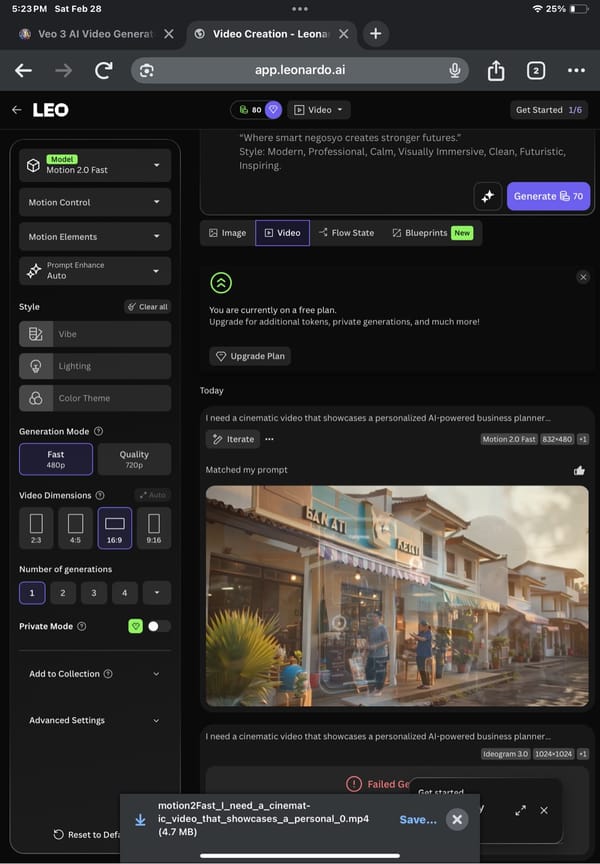Switch to the Image tab
The width and height of the screenshot is (600, 864).
(227, 233)
